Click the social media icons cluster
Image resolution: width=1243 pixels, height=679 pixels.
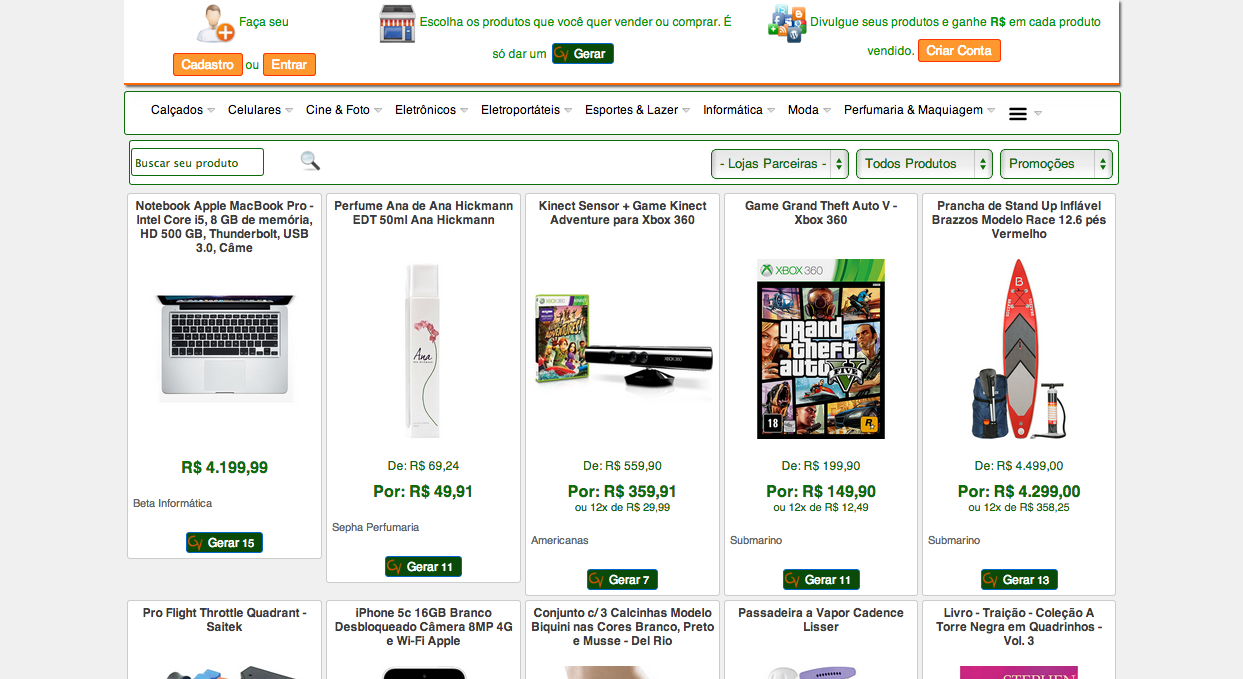[787, 24]
